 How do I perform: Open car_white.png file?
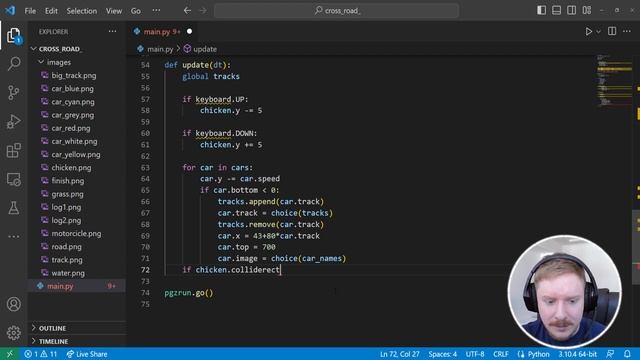(74, 141)
